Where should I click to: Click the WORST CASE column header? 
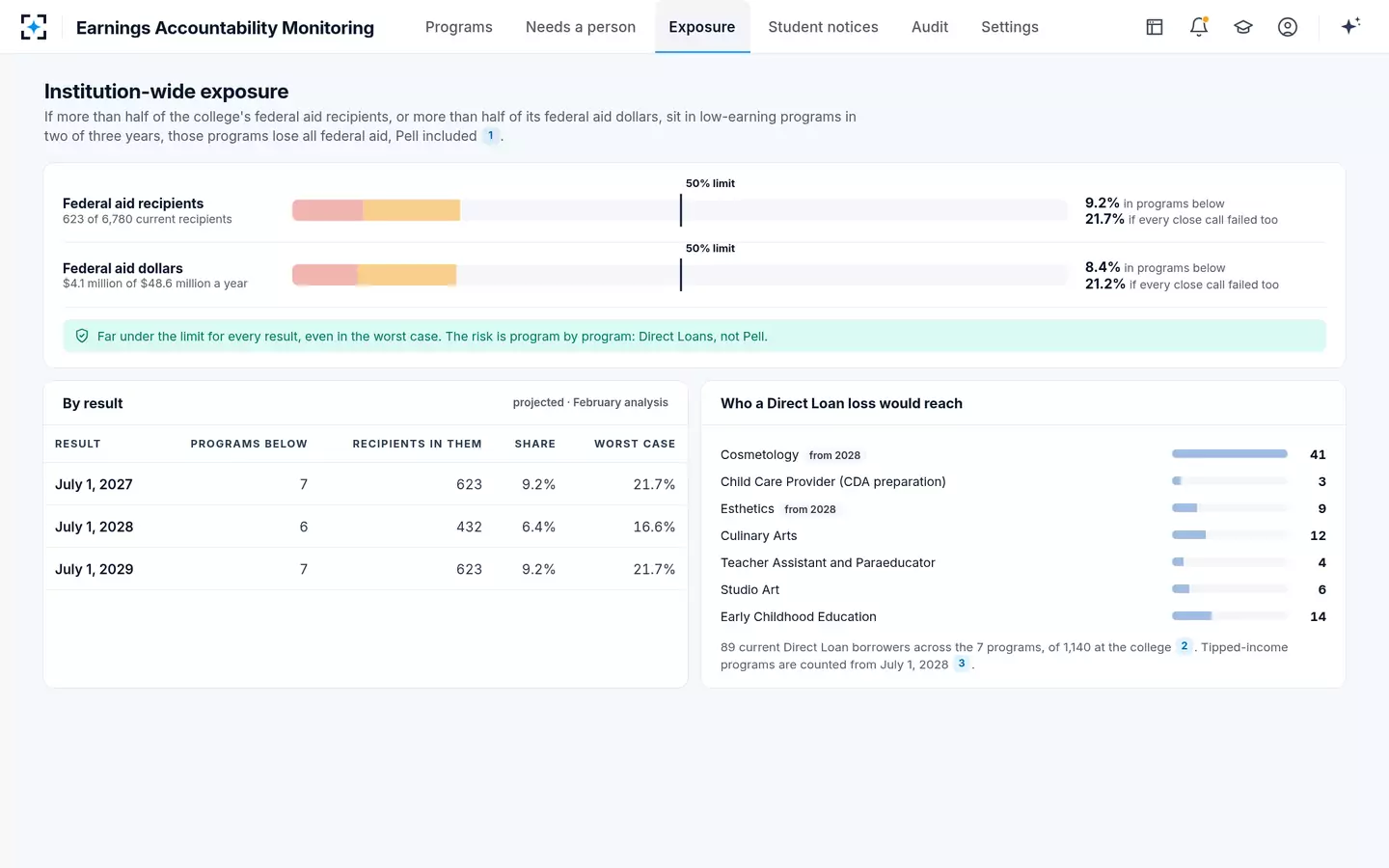point(635,444)
